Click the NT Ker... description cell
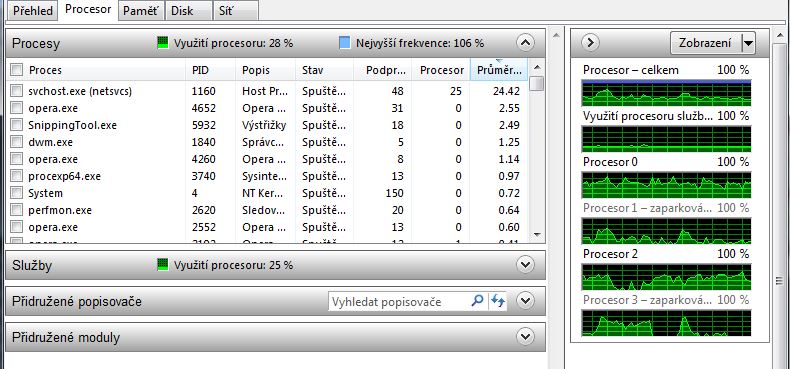Screen dimensions: 790x369 pyautogui.click(x=264, y=193)
